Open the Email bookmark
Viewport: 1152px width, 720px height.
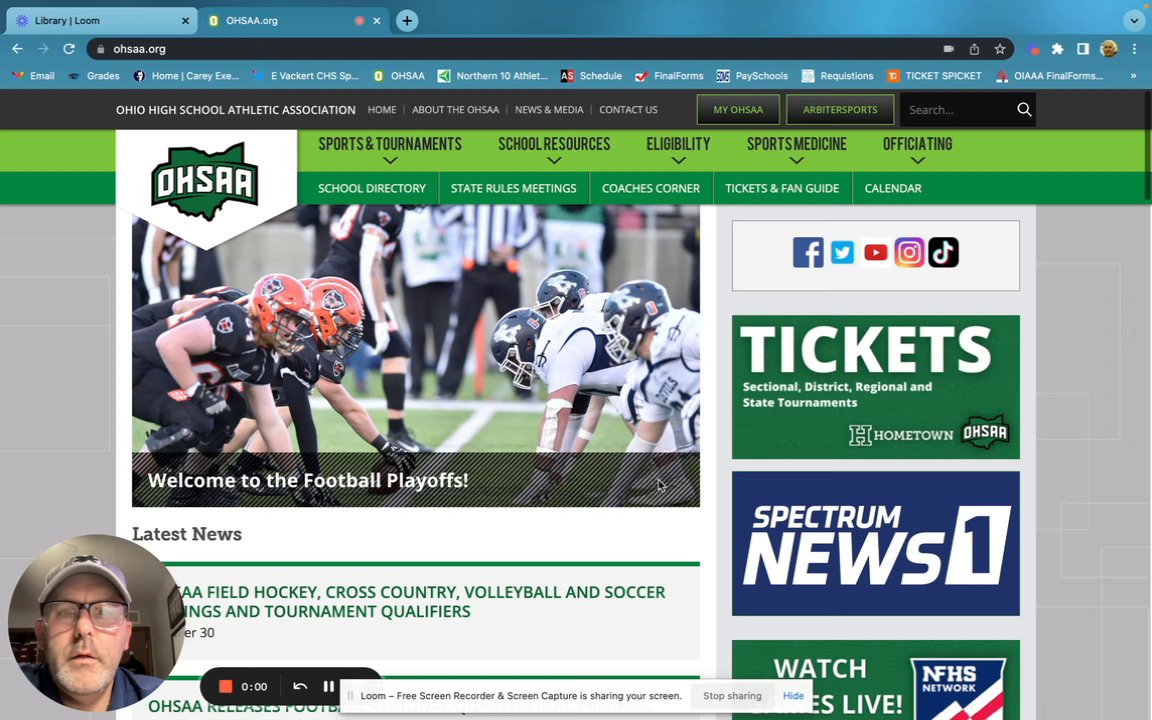tap(34, 76)
